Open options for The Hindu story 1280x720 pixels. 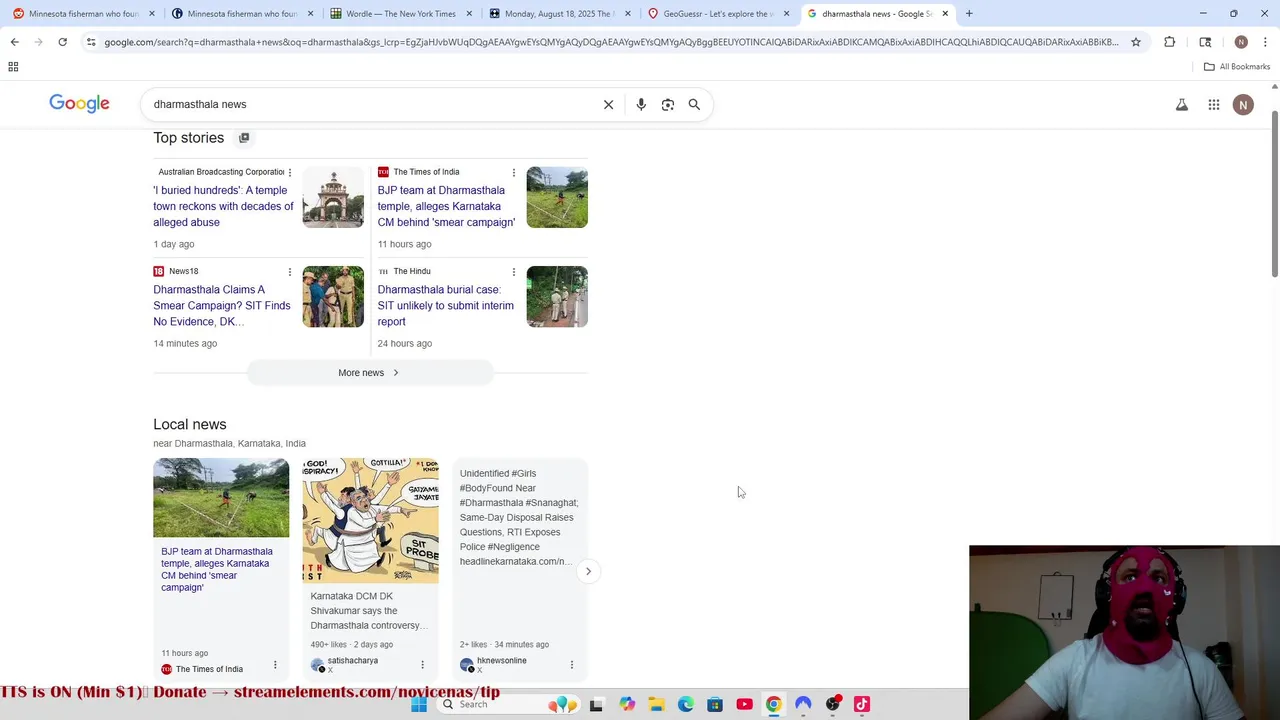(x=514, y=272)
